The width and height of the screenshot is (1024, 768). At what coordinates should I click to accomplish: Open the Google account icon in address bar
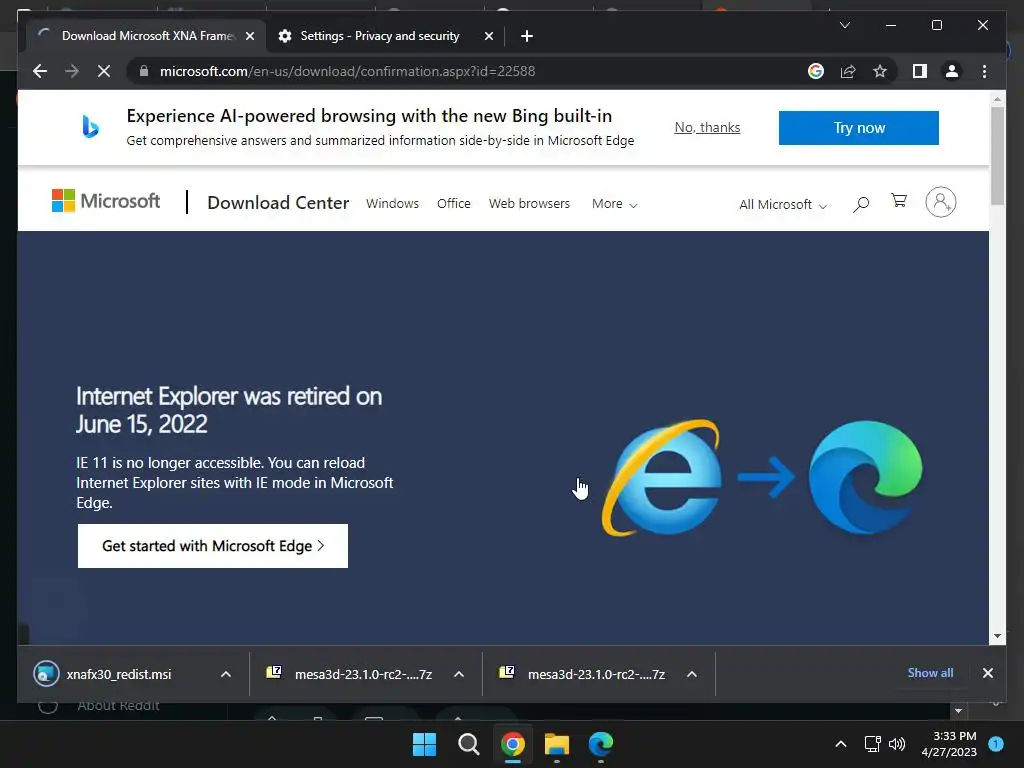point(816,71)
